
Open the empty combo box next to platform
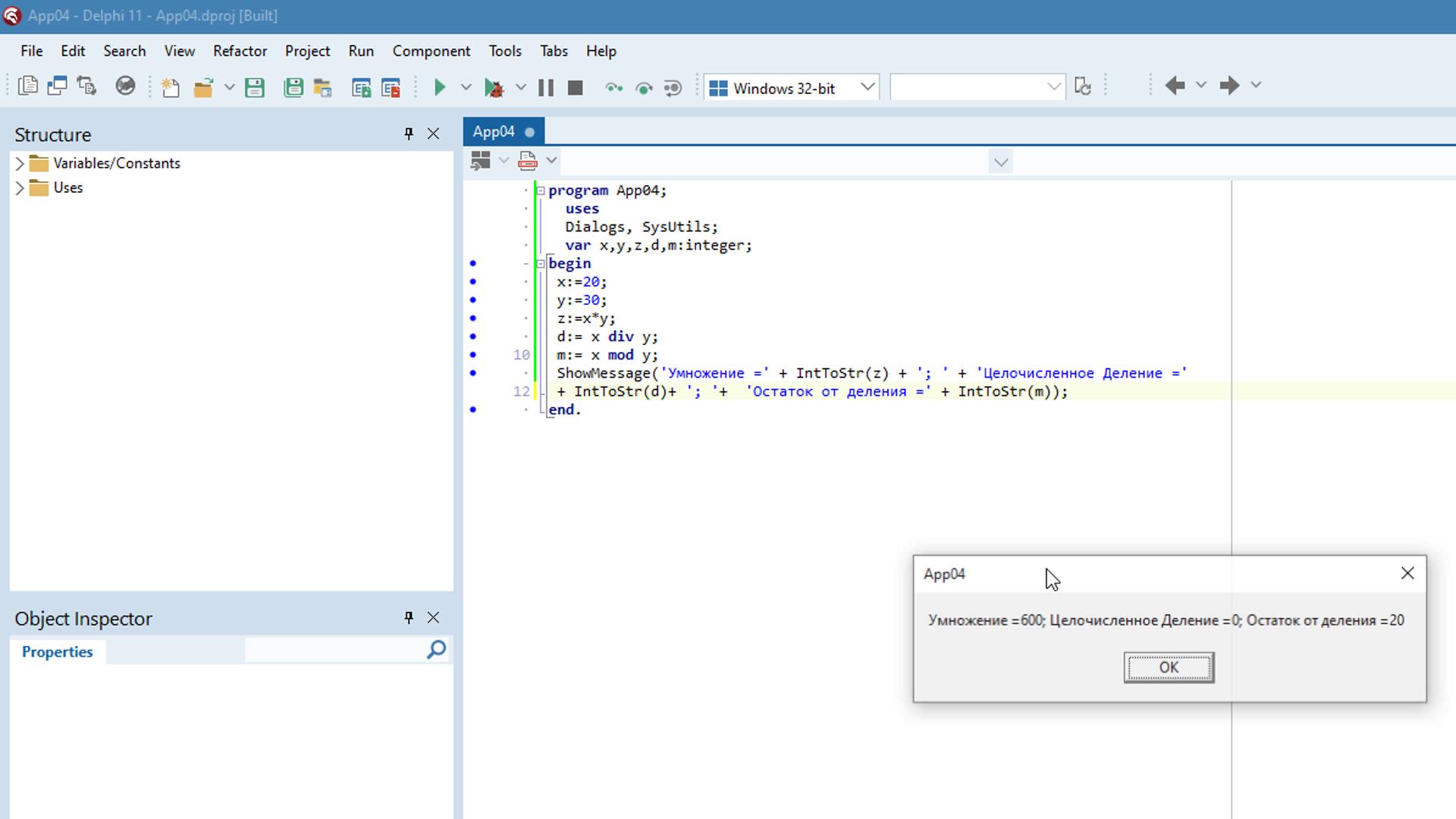coord(1053,86)
